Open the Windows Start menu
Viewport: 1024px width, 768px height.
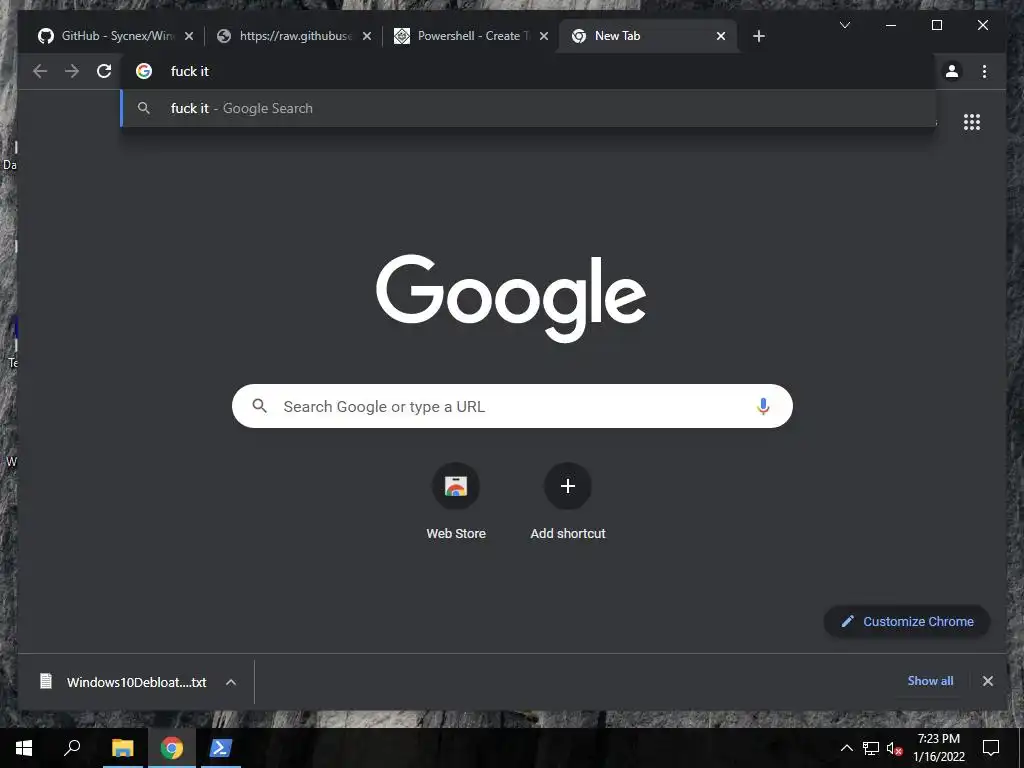[x=24, y=748]
